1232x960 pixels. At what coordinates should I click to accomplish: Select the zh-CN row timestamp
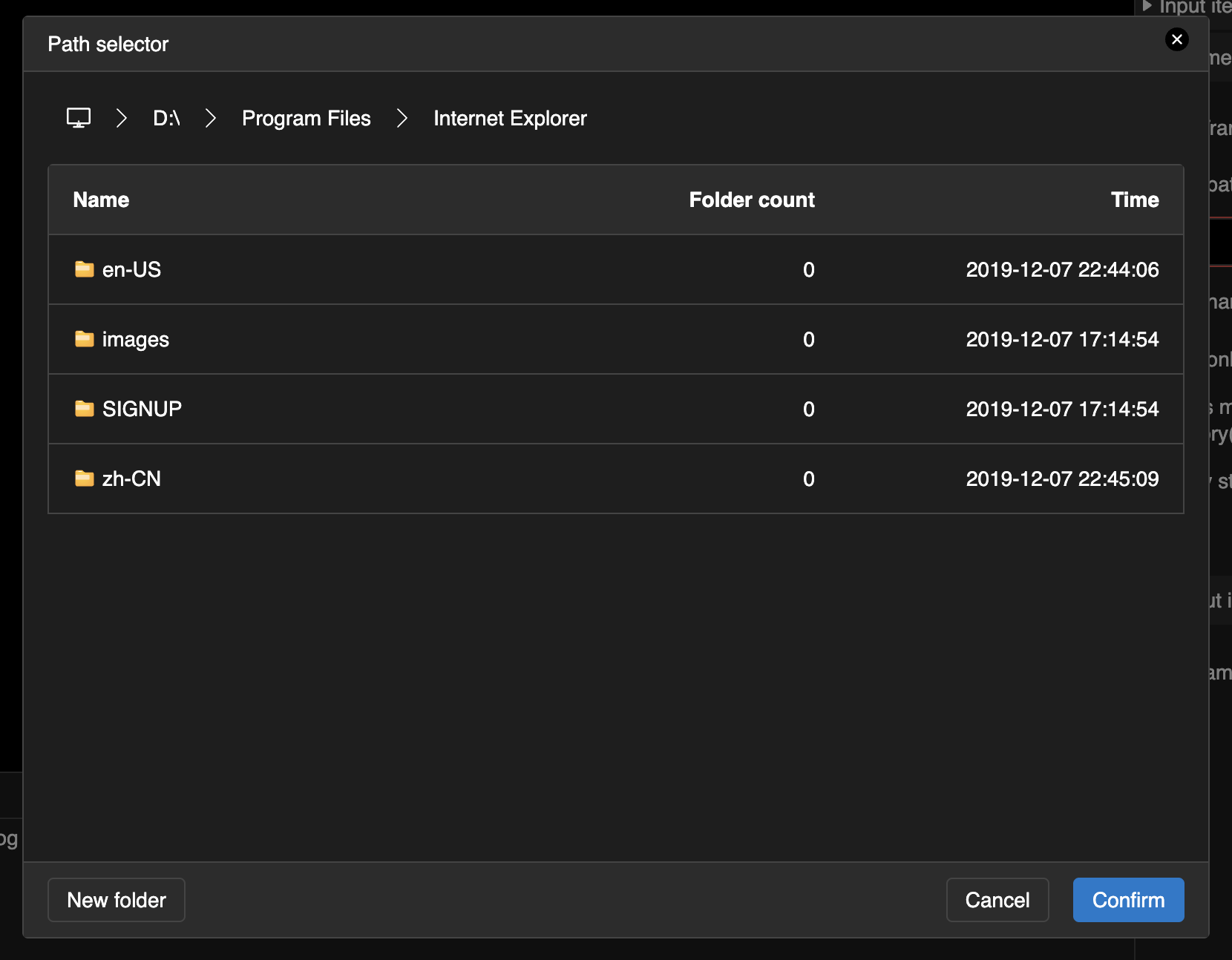click(1062, 479)
